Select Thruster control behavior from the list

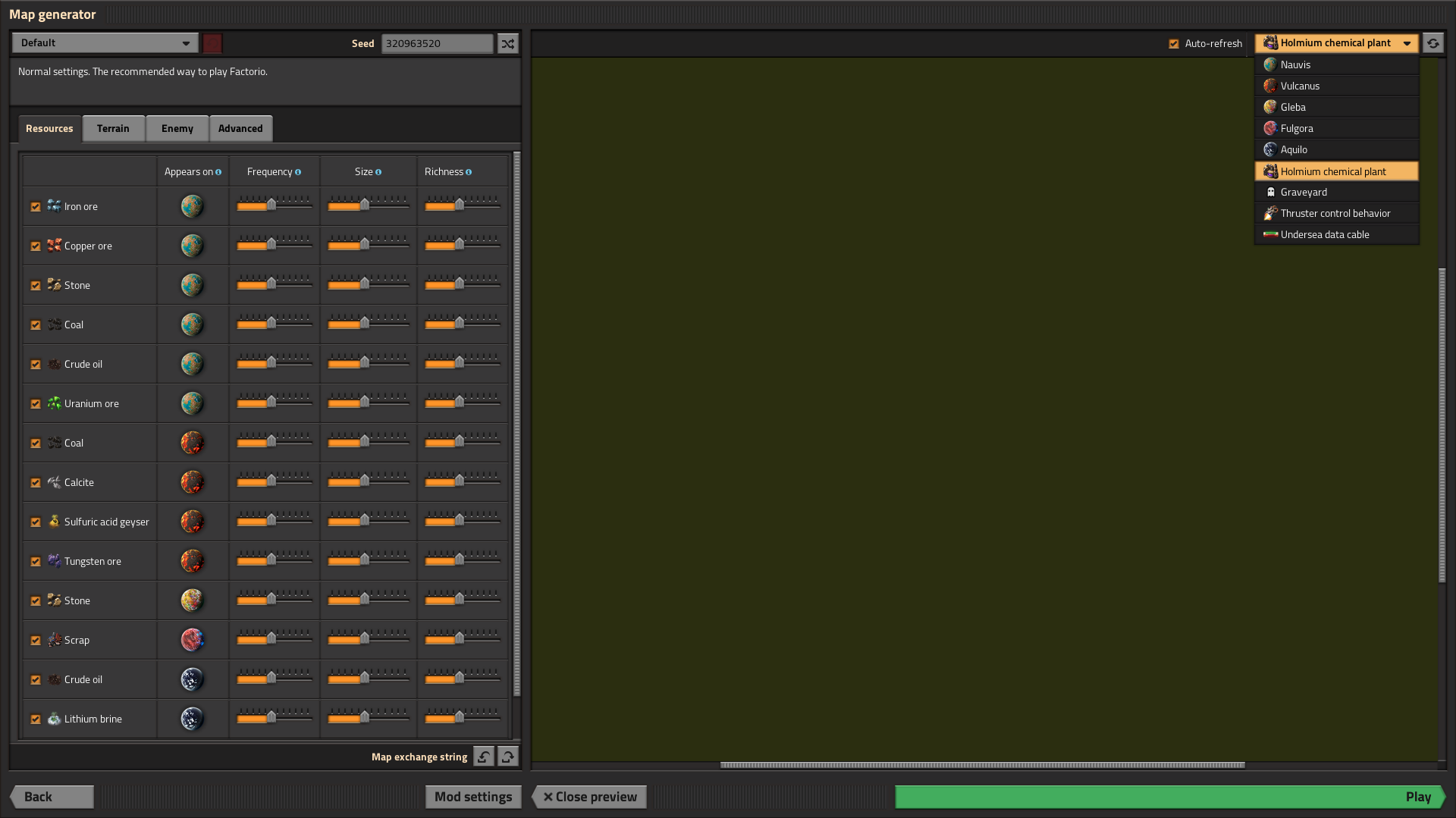pos(1336,214)
